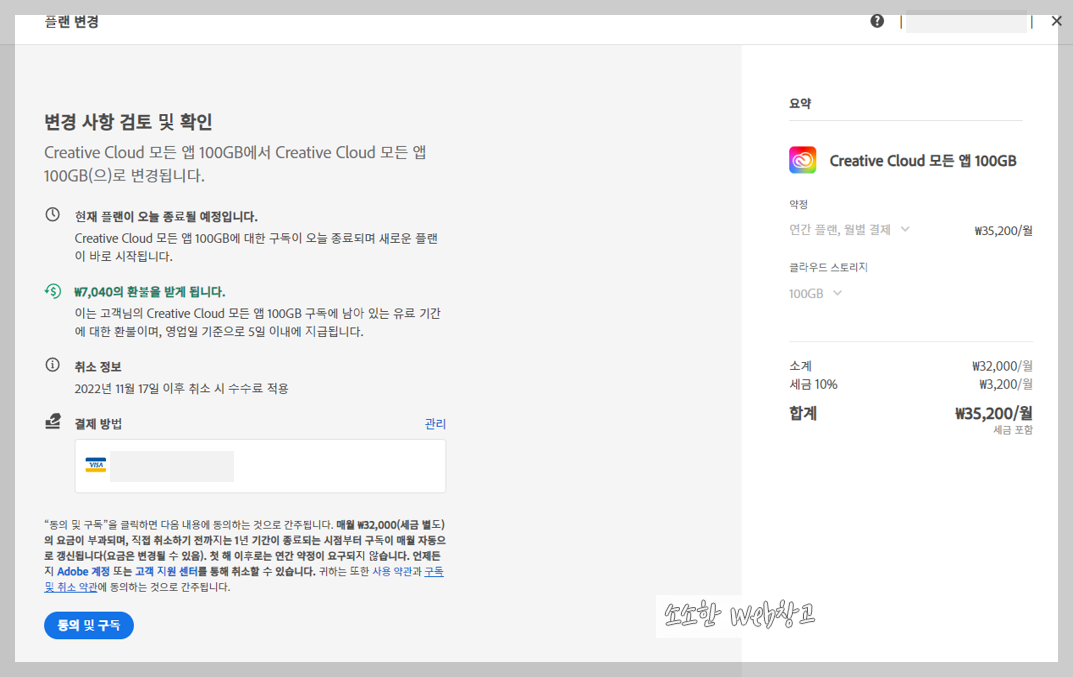Click the ₩35,200/월 price beside 약정 dropdown
The image size is (1073, 677).
[x=1003, y=231]
